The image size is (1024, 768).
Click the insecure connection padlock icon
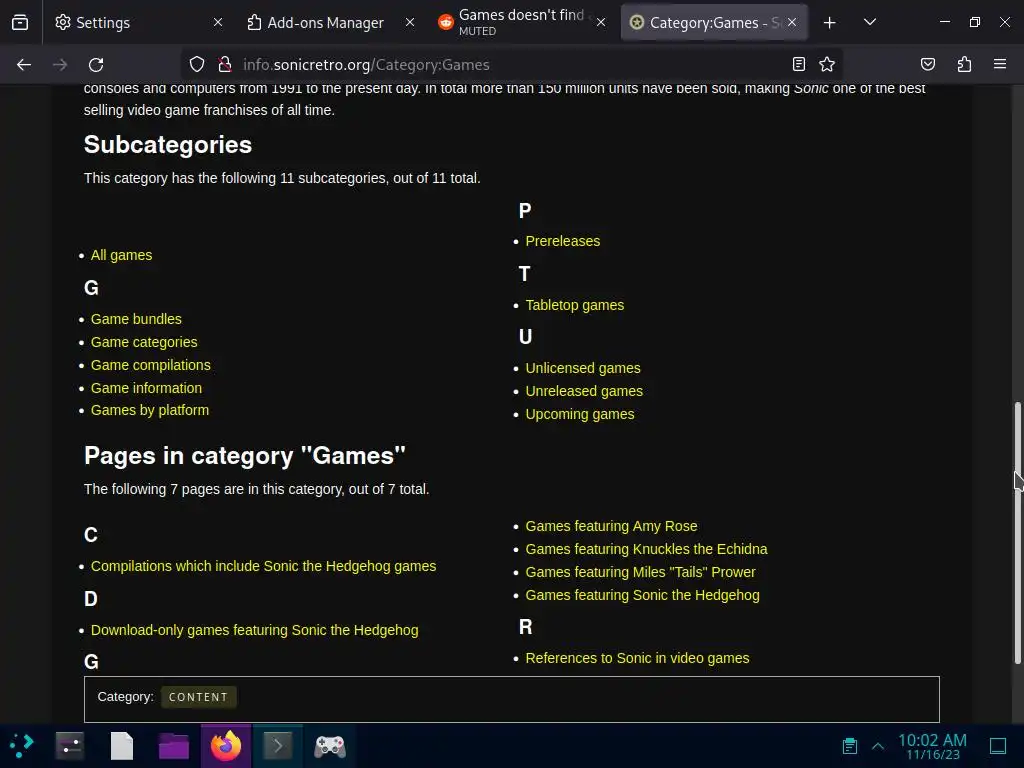pyautogui.click(x=225, y=64)
